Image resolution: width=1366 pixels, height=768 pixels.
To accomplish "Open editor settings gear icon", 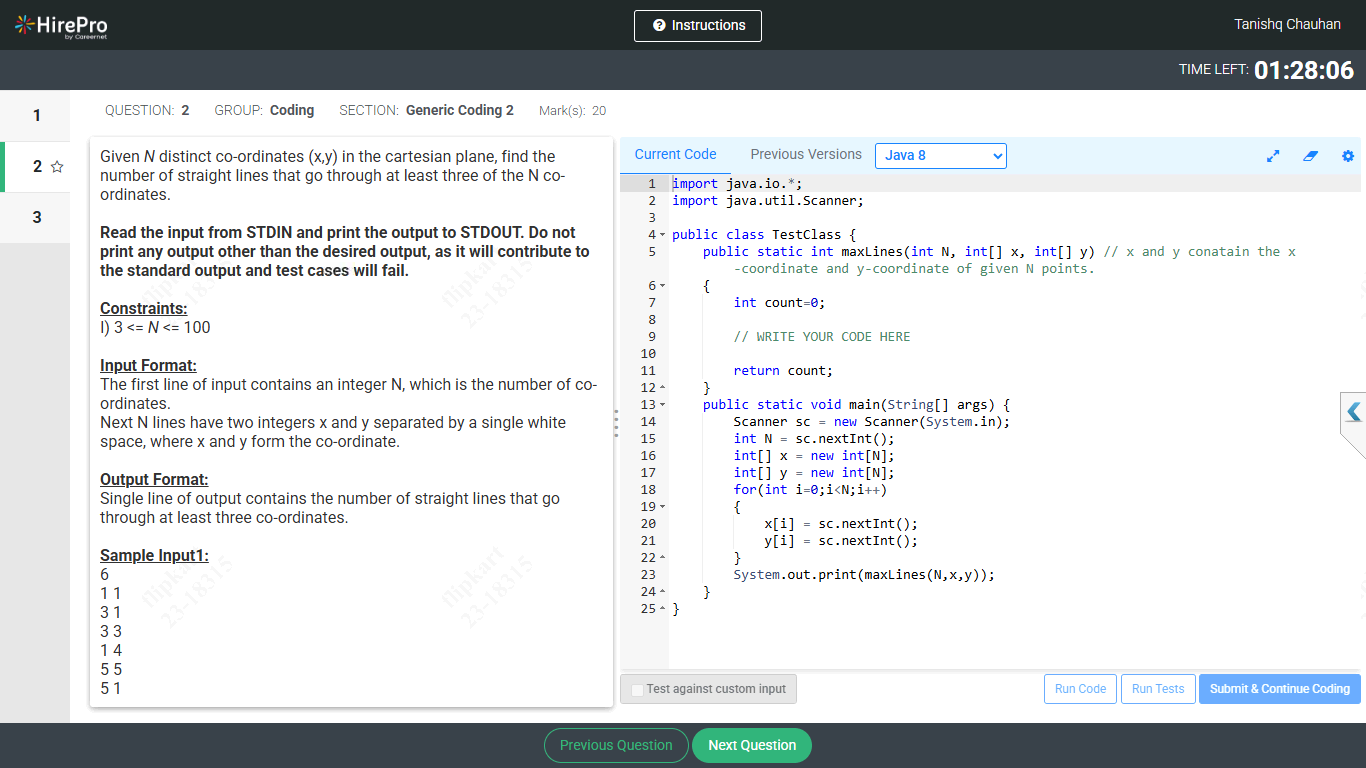I will pos(1348,156).
